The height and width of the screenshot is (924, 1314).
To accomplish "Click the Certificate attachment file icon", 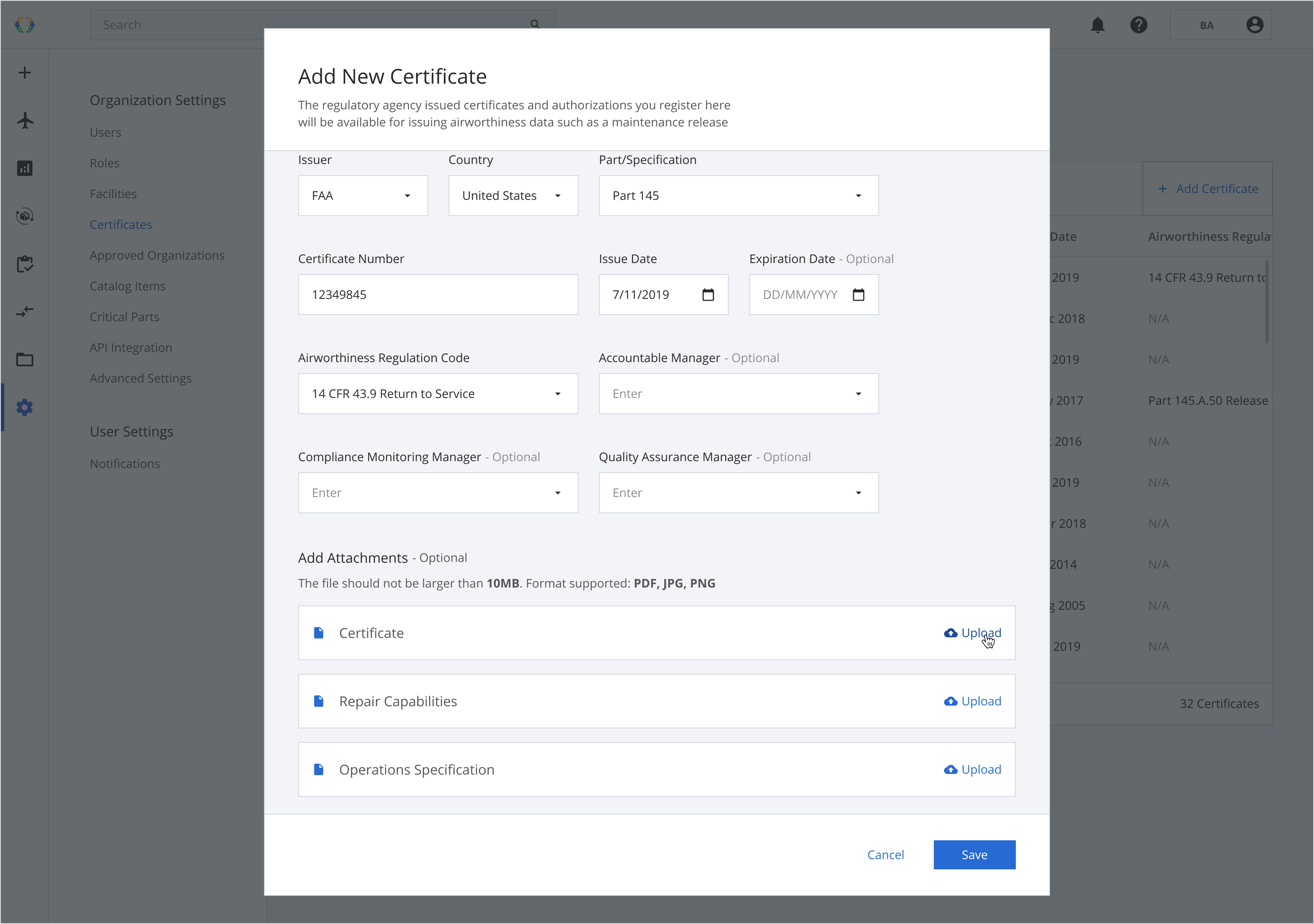I will coord(319,633).
